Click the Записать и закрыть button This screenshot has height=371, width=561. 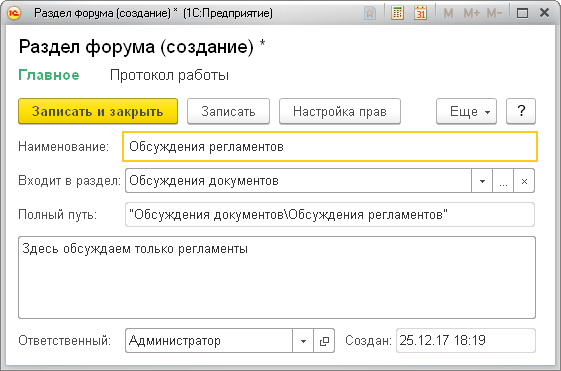[98, 111]
